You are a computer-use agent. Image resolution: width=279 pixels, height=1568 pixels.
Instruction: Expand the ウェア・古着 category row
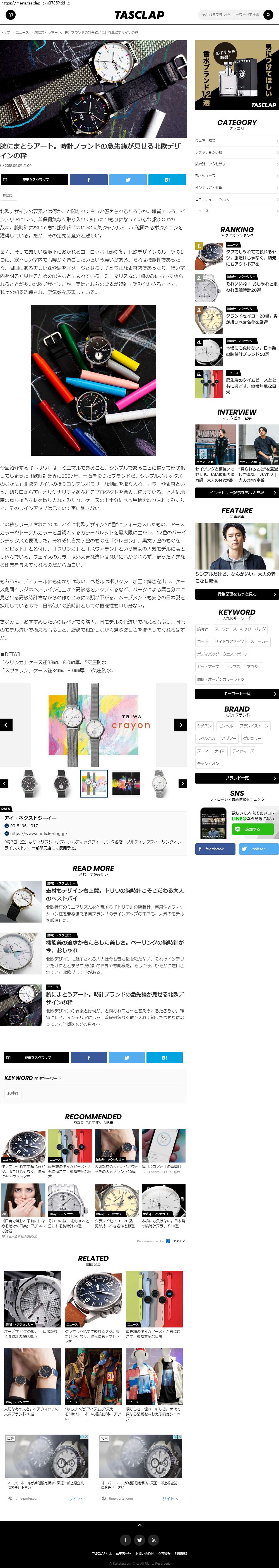click(x=237, y=141)
